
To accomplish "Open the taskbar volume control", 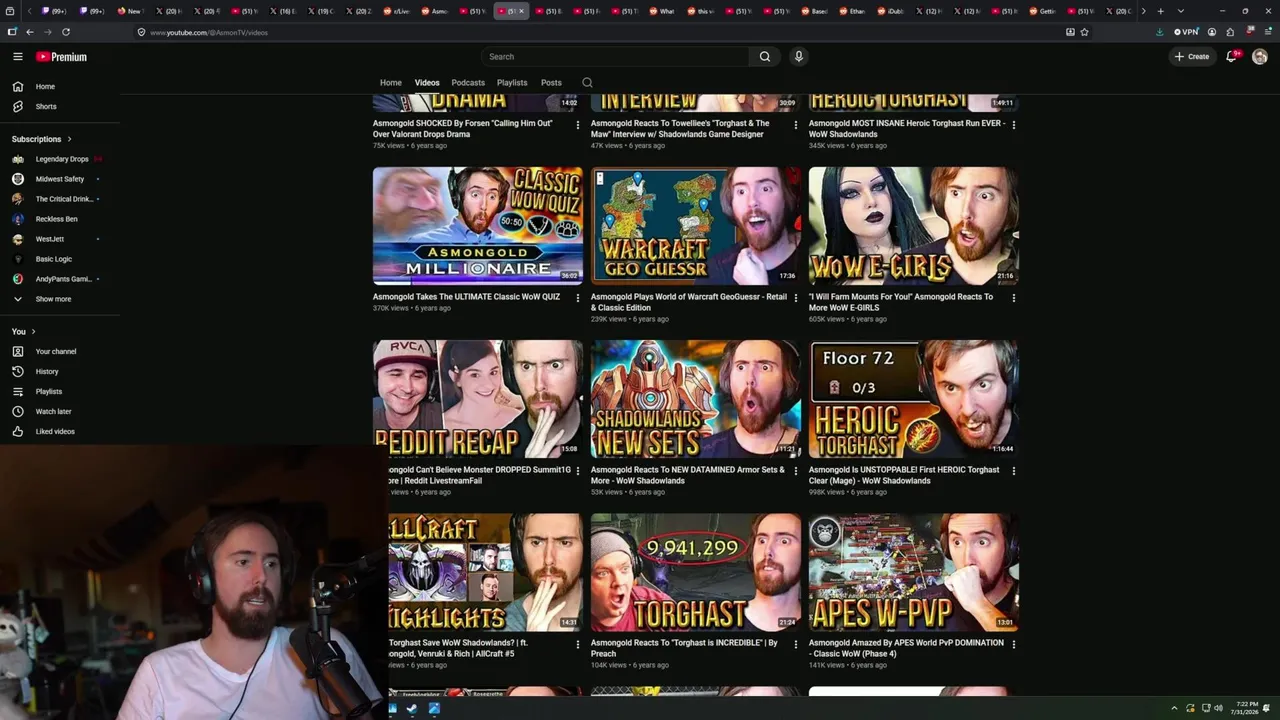I will click(x=1218, y=709).
